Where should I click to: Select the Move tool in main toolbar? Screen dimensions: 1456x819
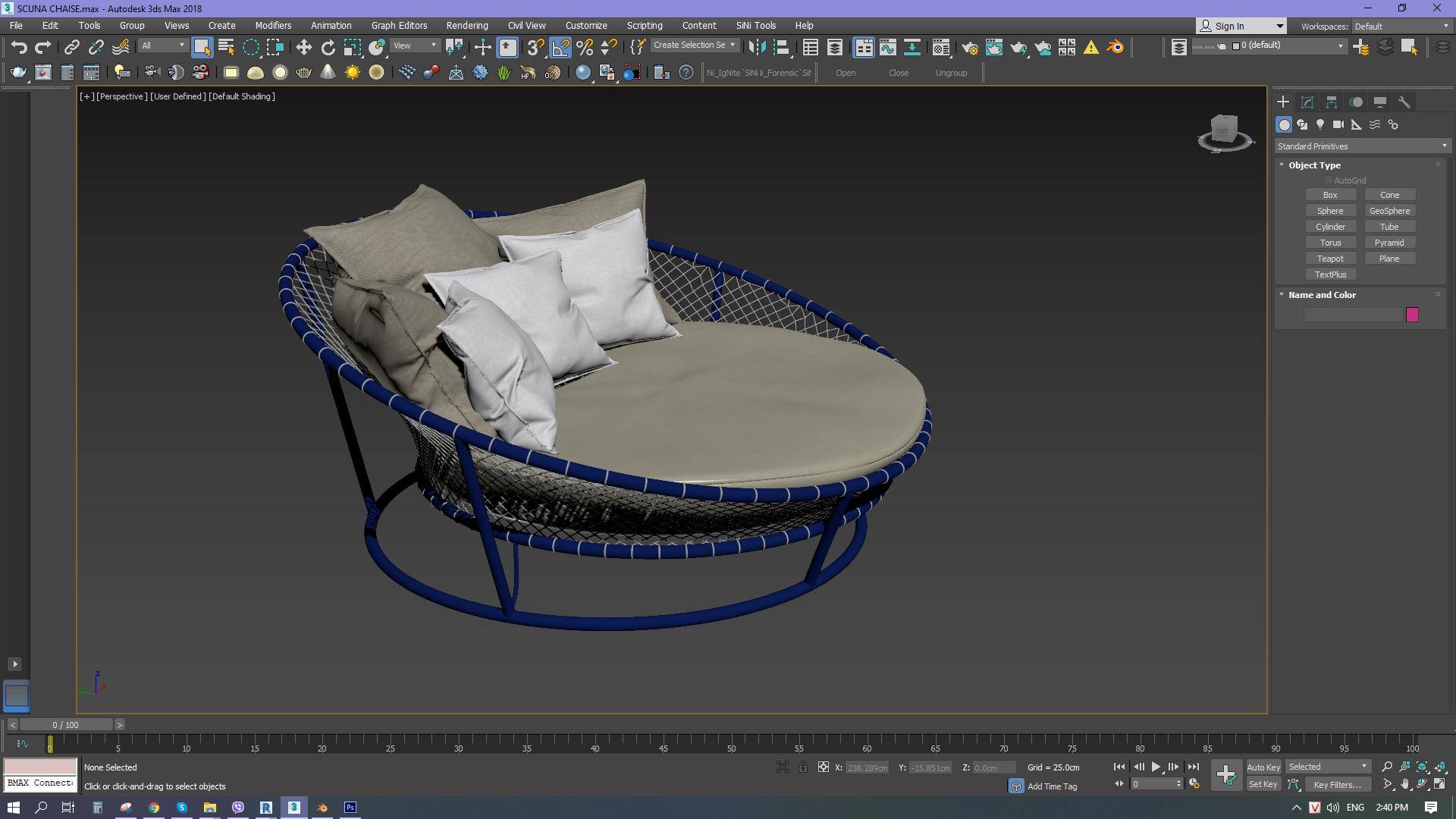(x=303, y=47)
